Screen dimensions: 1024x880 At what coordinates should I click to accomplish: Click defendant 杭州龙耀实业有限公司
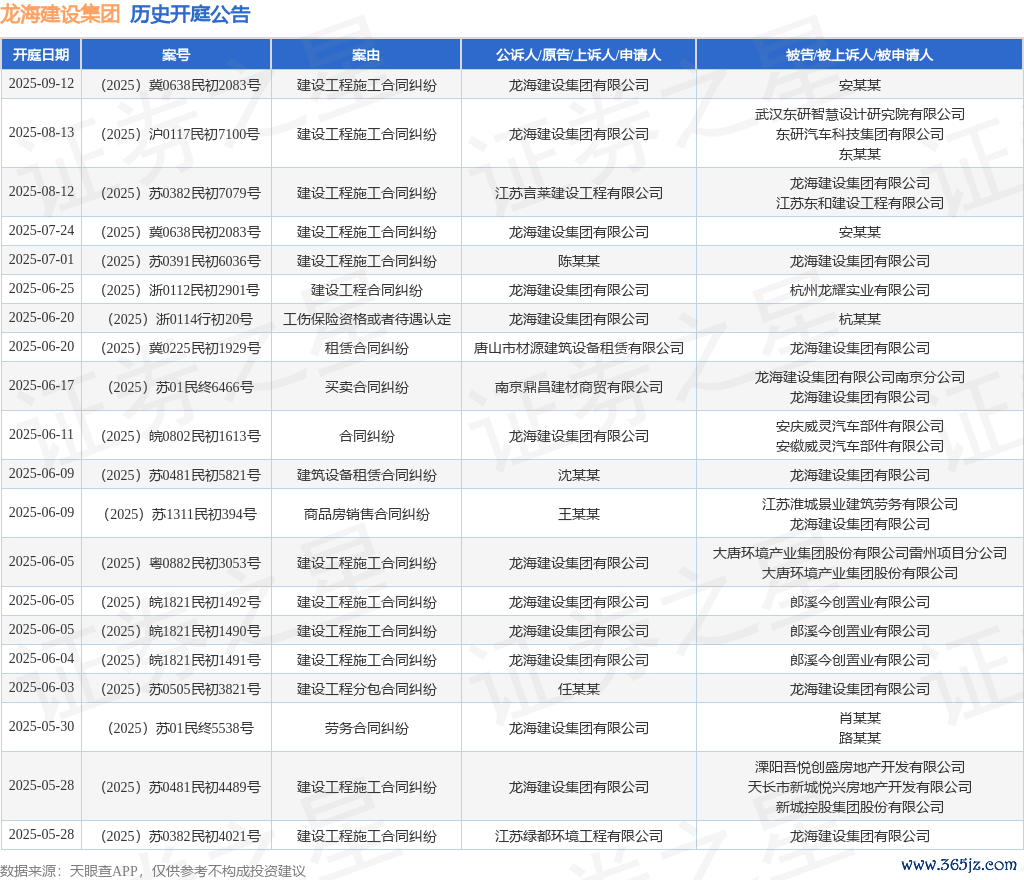859,290
